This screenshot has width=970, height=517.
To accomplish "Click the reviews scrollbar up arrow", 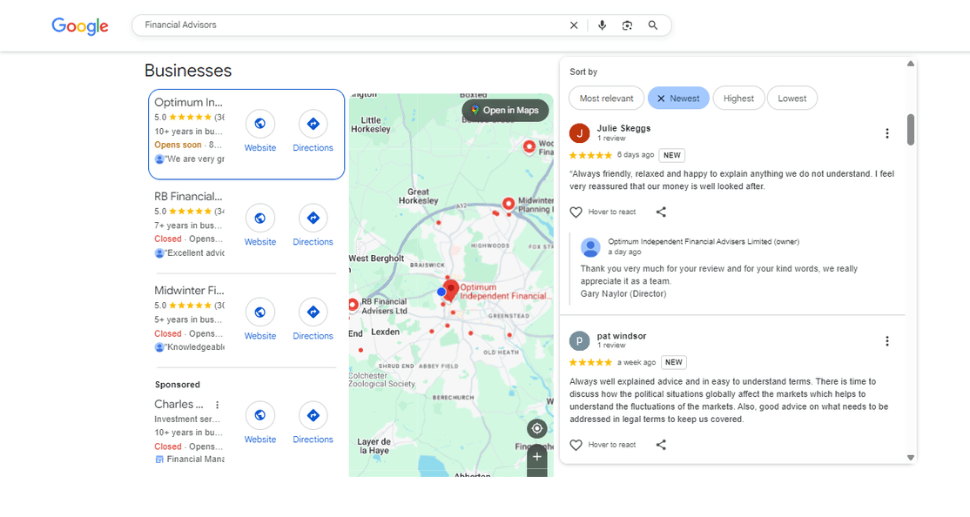I will tap(911, 64).
